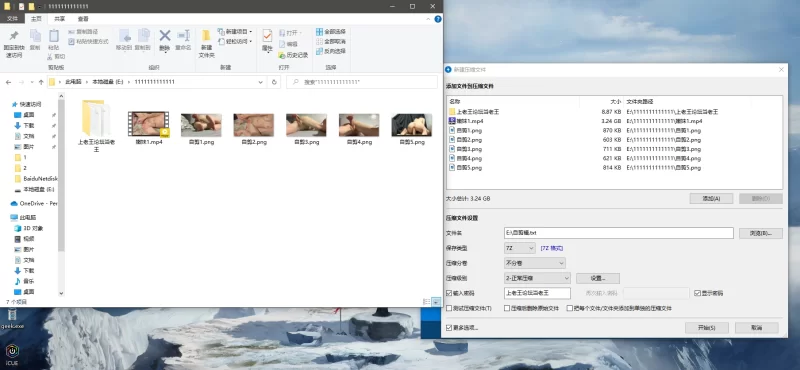Click the OneDrive cloud icon in the sidebar
The image size is (800, 370).
coord(14,204)
